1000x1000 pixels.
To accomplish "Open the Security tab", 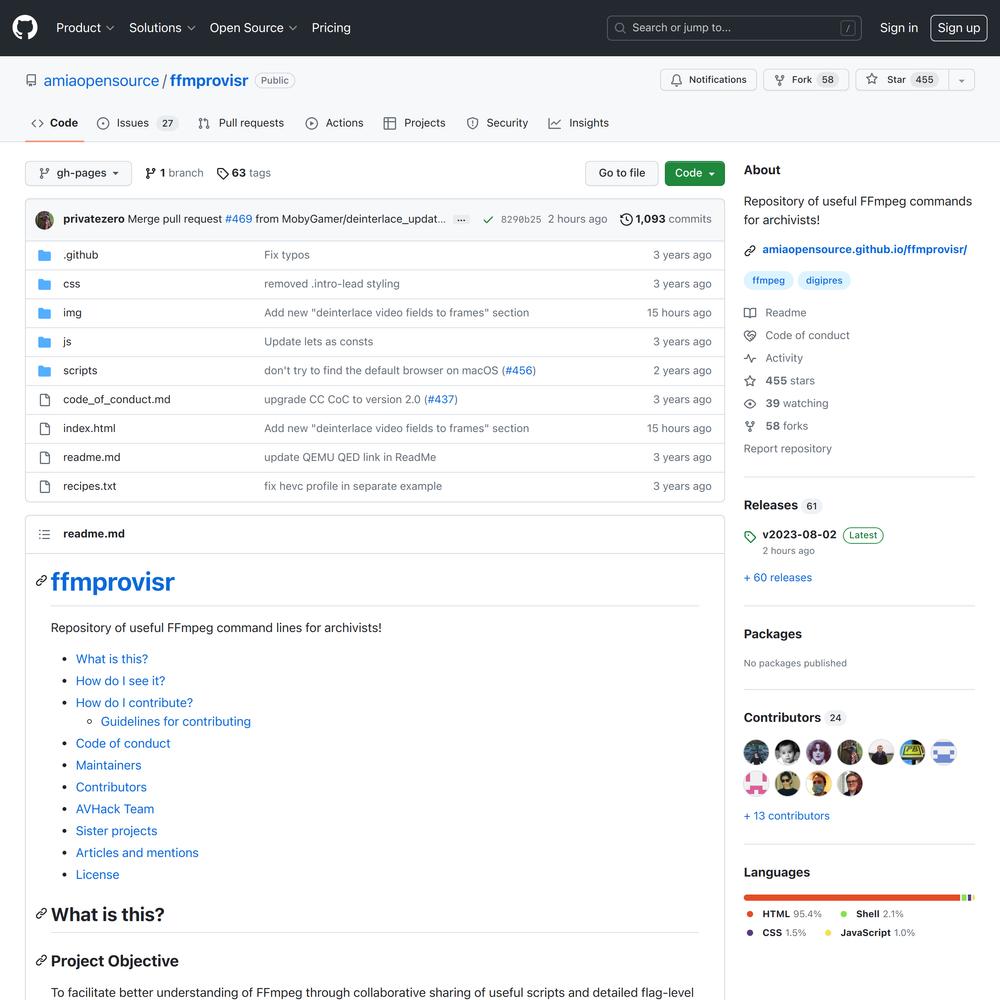I will pyautogui.click(x=497, y=123).
